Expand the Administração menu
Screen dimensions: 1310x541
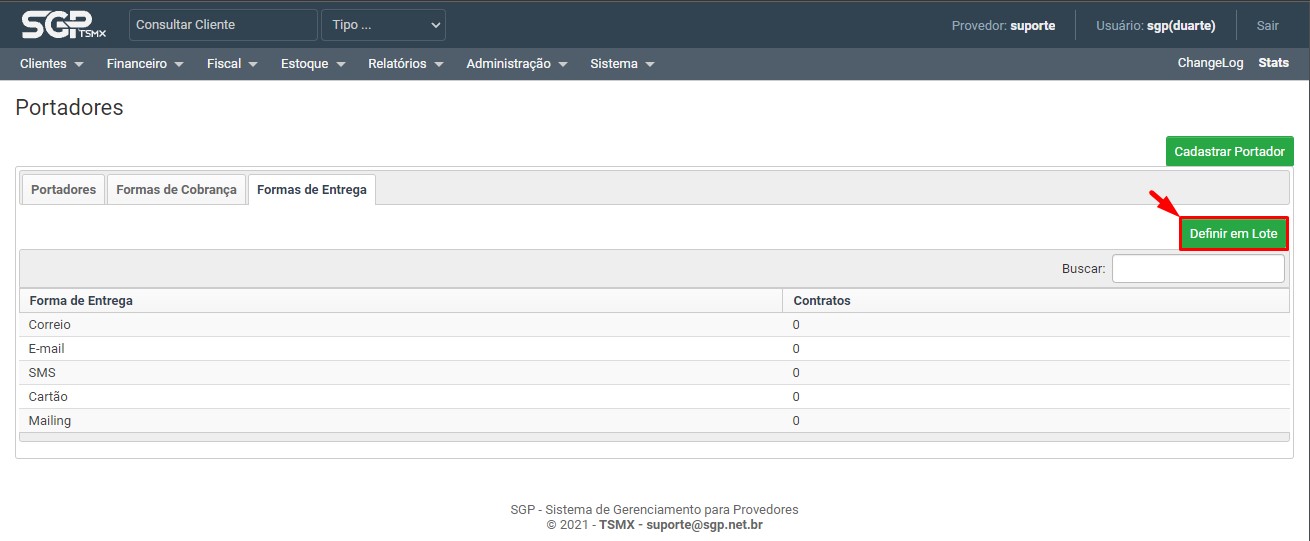click(516, 64)
